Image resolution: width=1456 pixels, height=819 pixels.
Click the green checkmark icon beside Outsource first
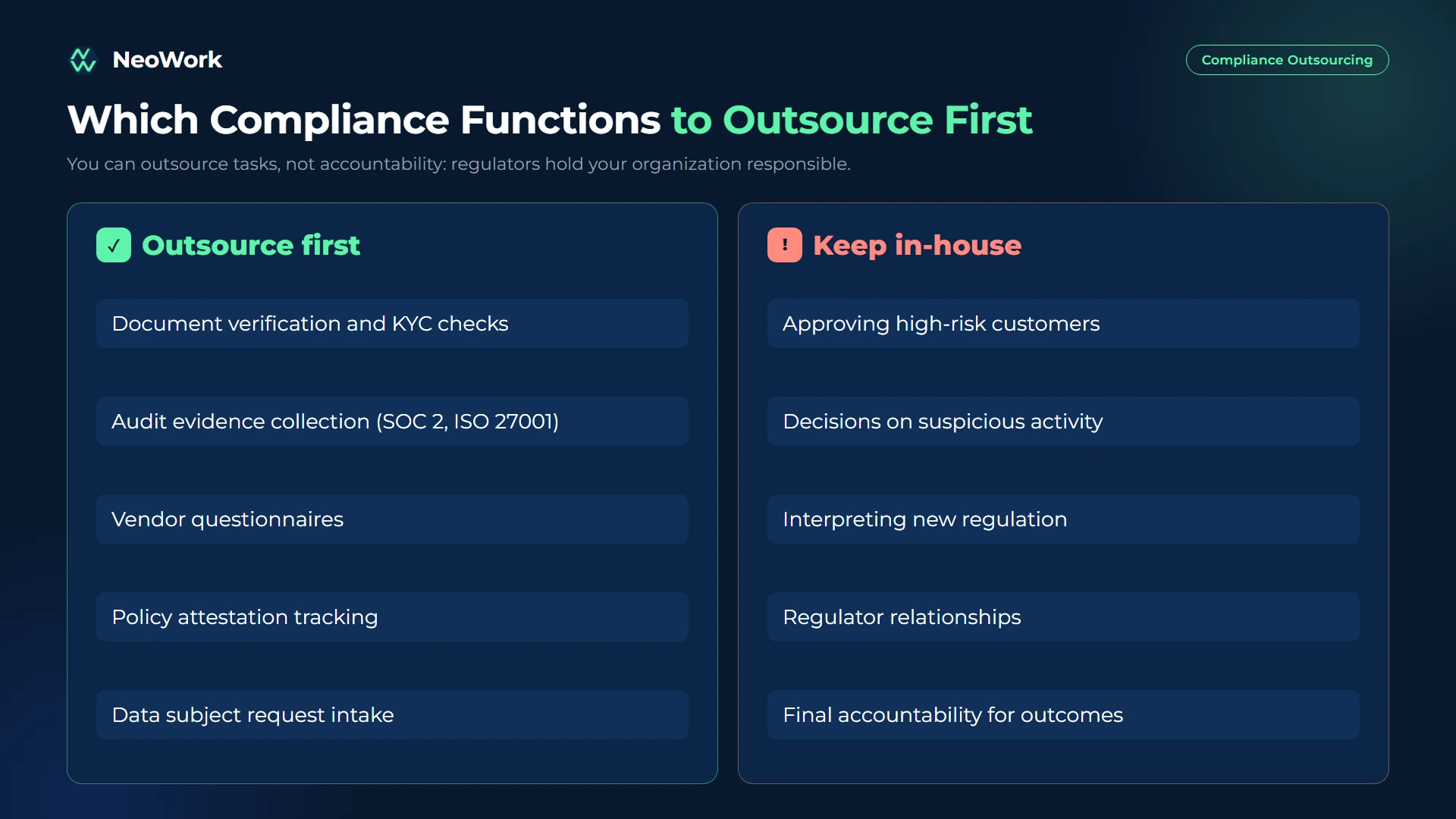point(114,245)
